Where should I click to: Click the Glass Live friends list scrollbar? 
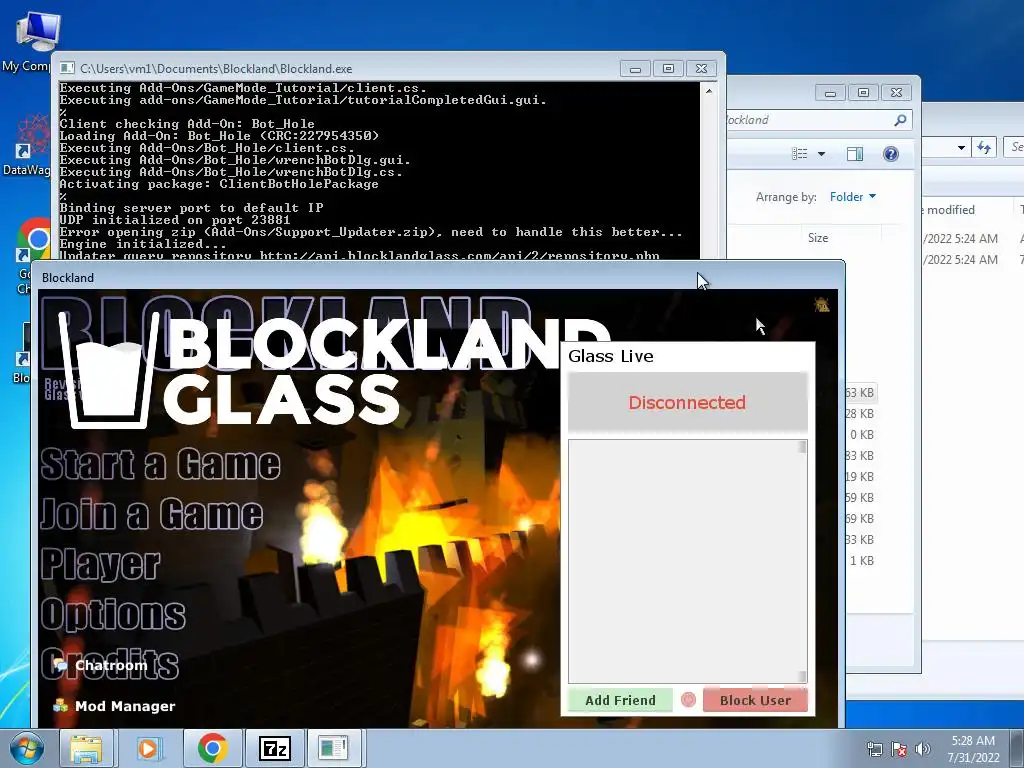tap(802, 561)
